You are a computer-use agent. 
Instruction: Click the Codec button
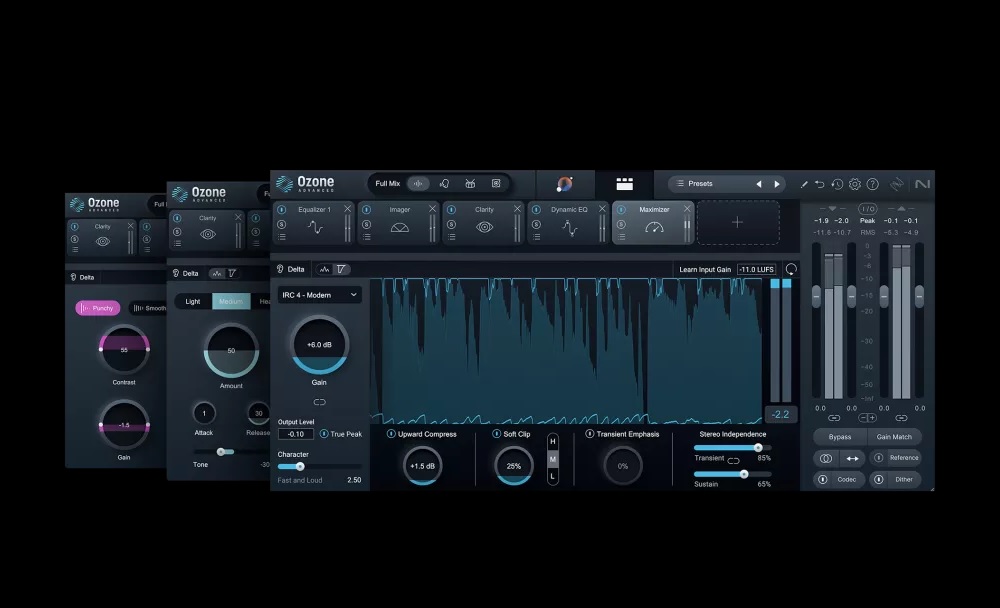[839, 480]
